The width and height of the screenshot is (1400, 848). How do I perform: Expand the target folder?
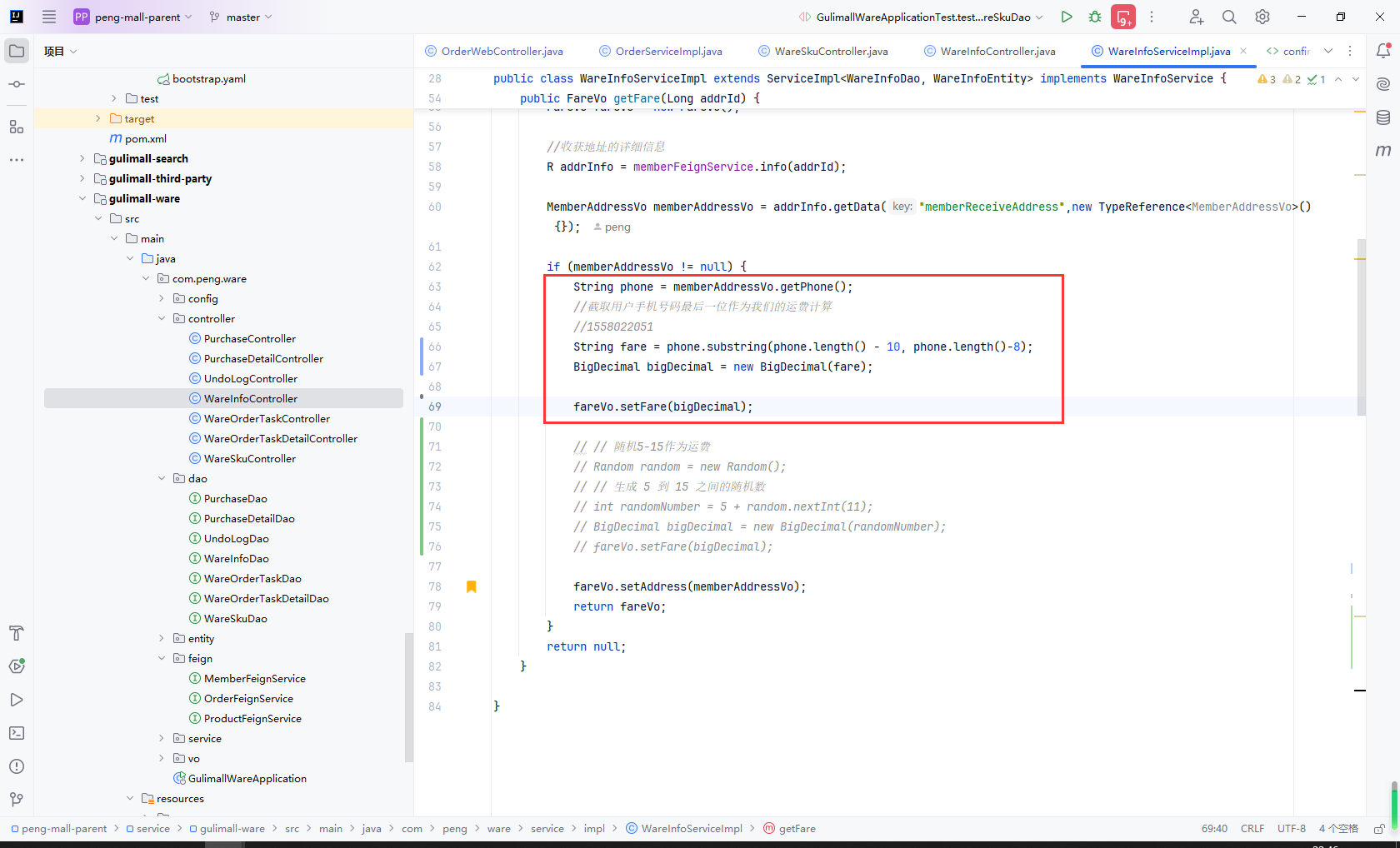click(98, 119)
